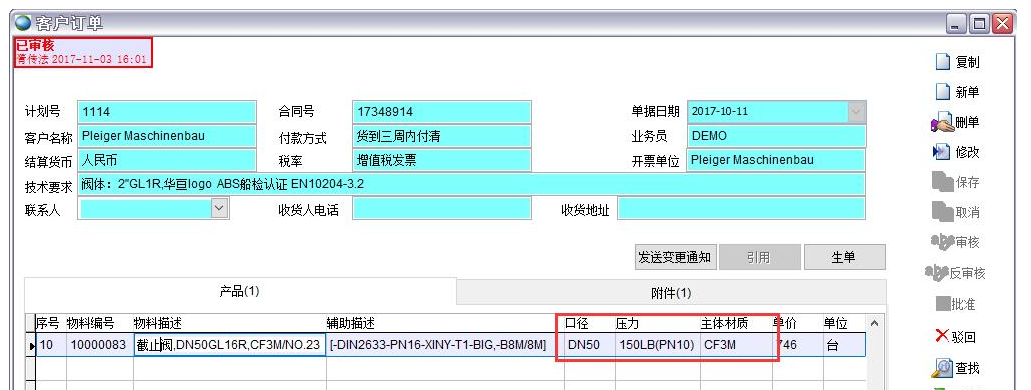
Task: Click the 结算货币 field 人民币
Action: [x=166, y=160]
